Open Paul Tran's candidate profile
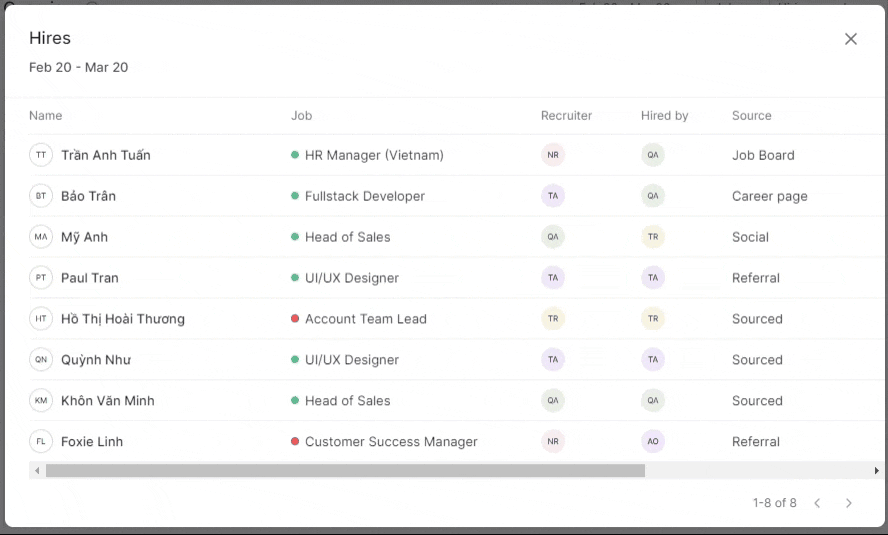 pyautogui.click(x=90, y=278)
